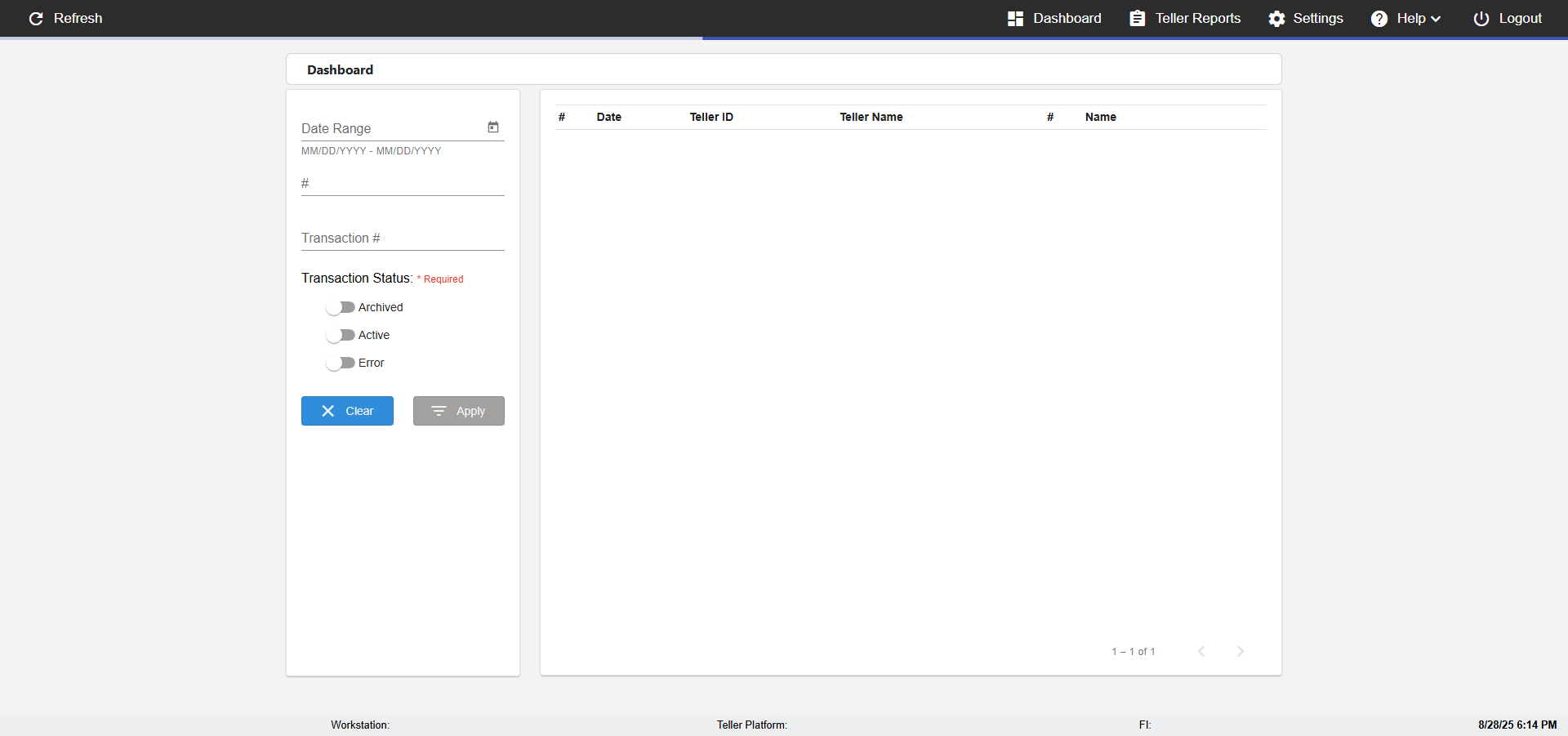Open Dashboard from the top navigation bar
Viewport: 1568px width, 736px height.
coord(1054,18)
